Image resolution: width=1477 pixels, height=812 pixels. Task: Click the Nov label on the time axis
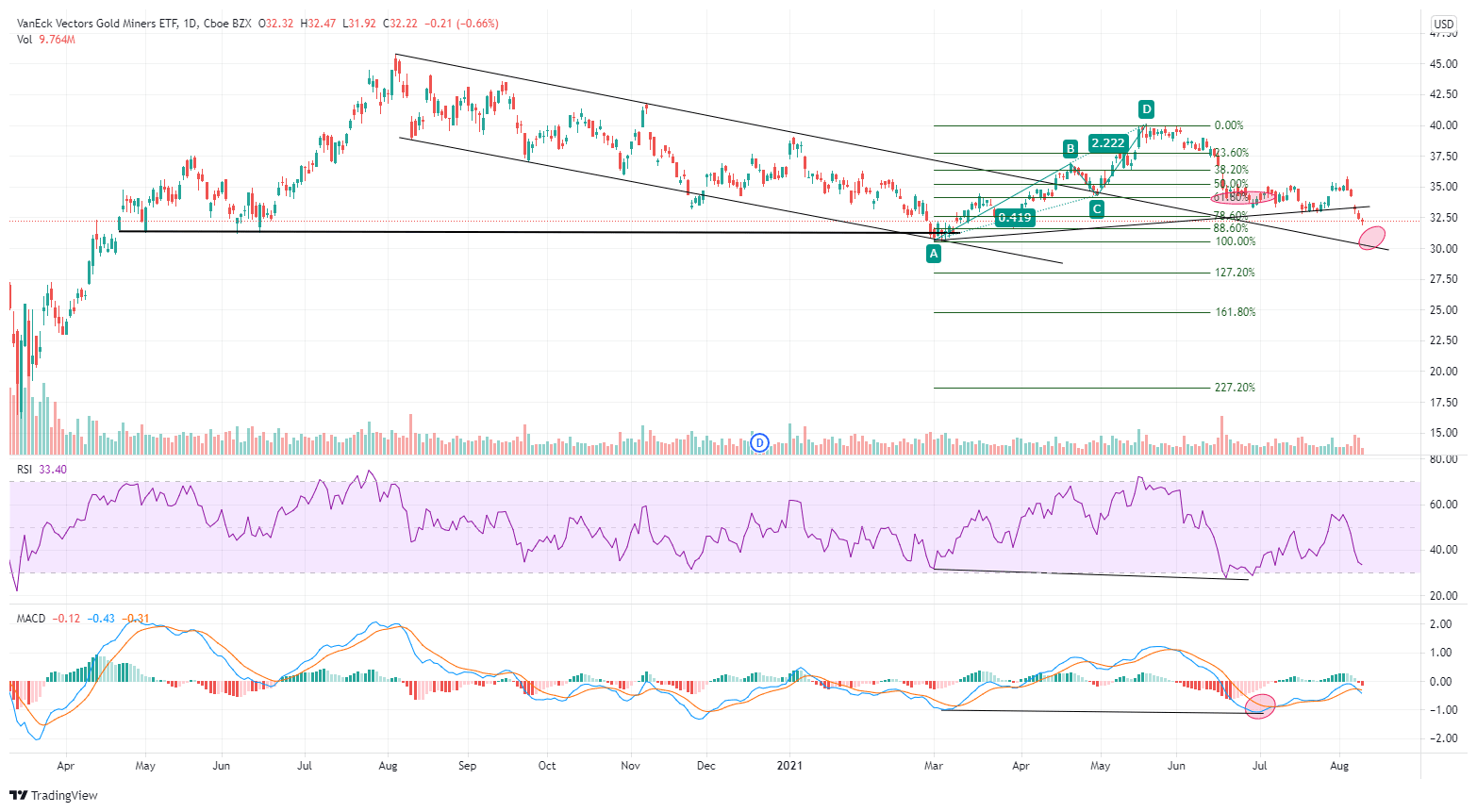pos(631,766)
